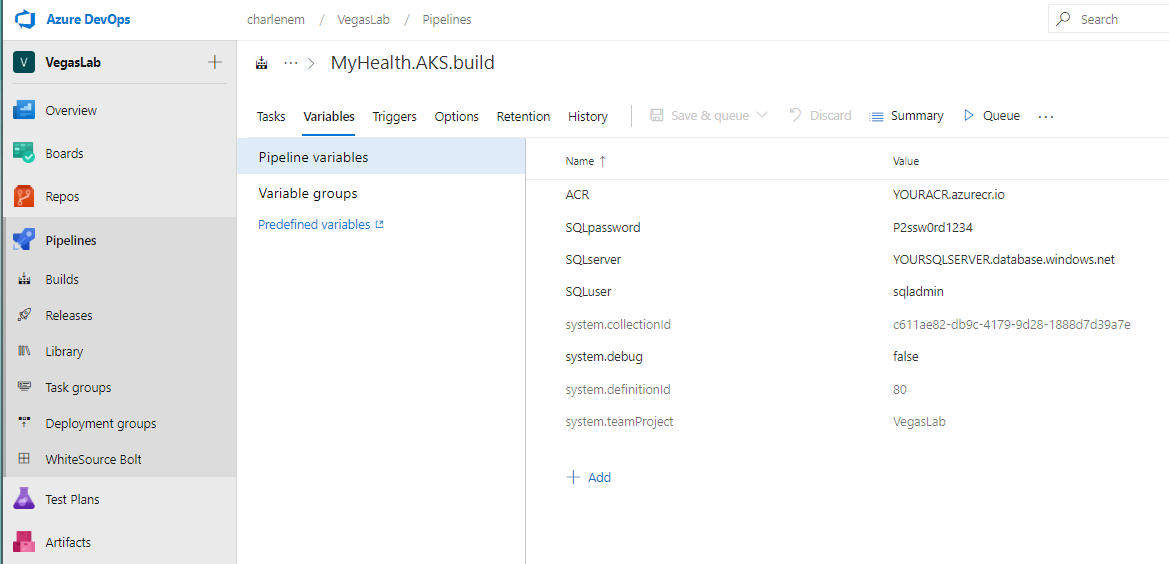Viewport: 1169px width, 564px height.
Task: Click the WhiteSource Bolt icon
Action: 24,459
